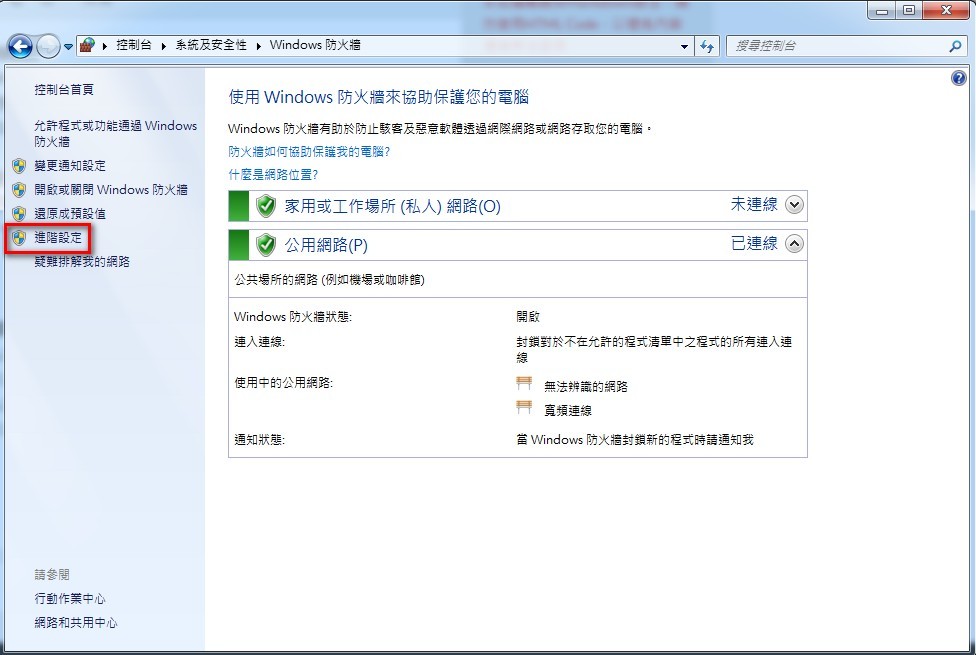Image resolution: width=976 pixels, height=655 pixels.
Task: Click the Back navigation arrow
Action: 20,46
